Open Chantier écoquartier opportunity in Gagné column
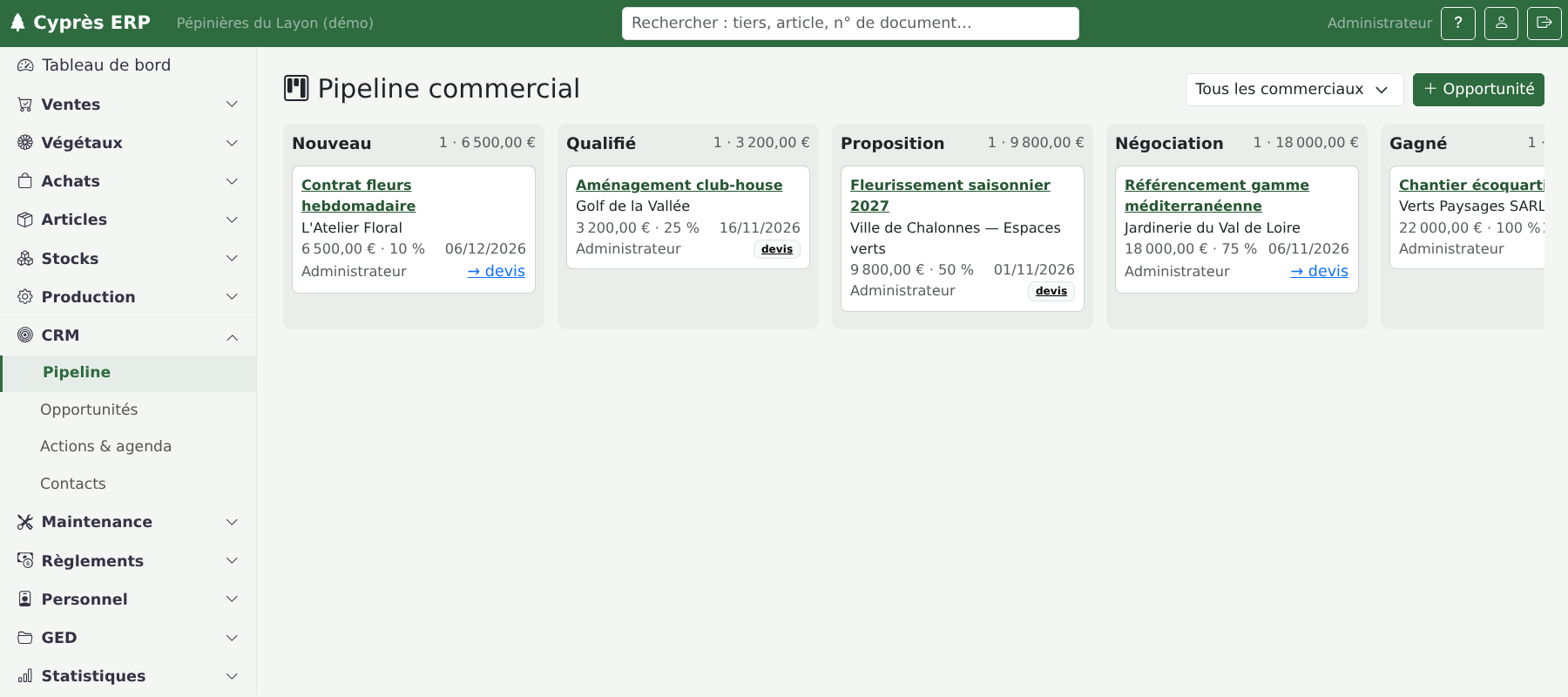This screenshot has height=697, width=1568. click(1471, 185)
